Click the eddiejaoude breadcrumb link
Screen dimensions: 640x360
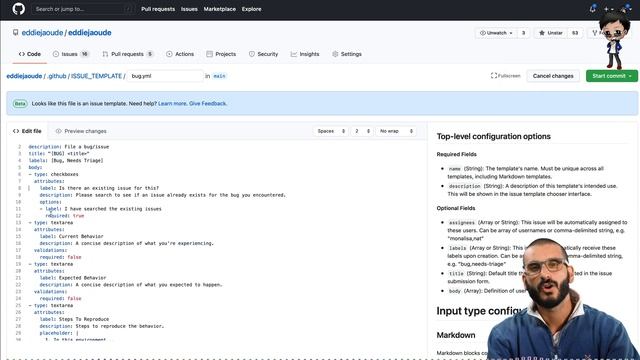(24, 76)
